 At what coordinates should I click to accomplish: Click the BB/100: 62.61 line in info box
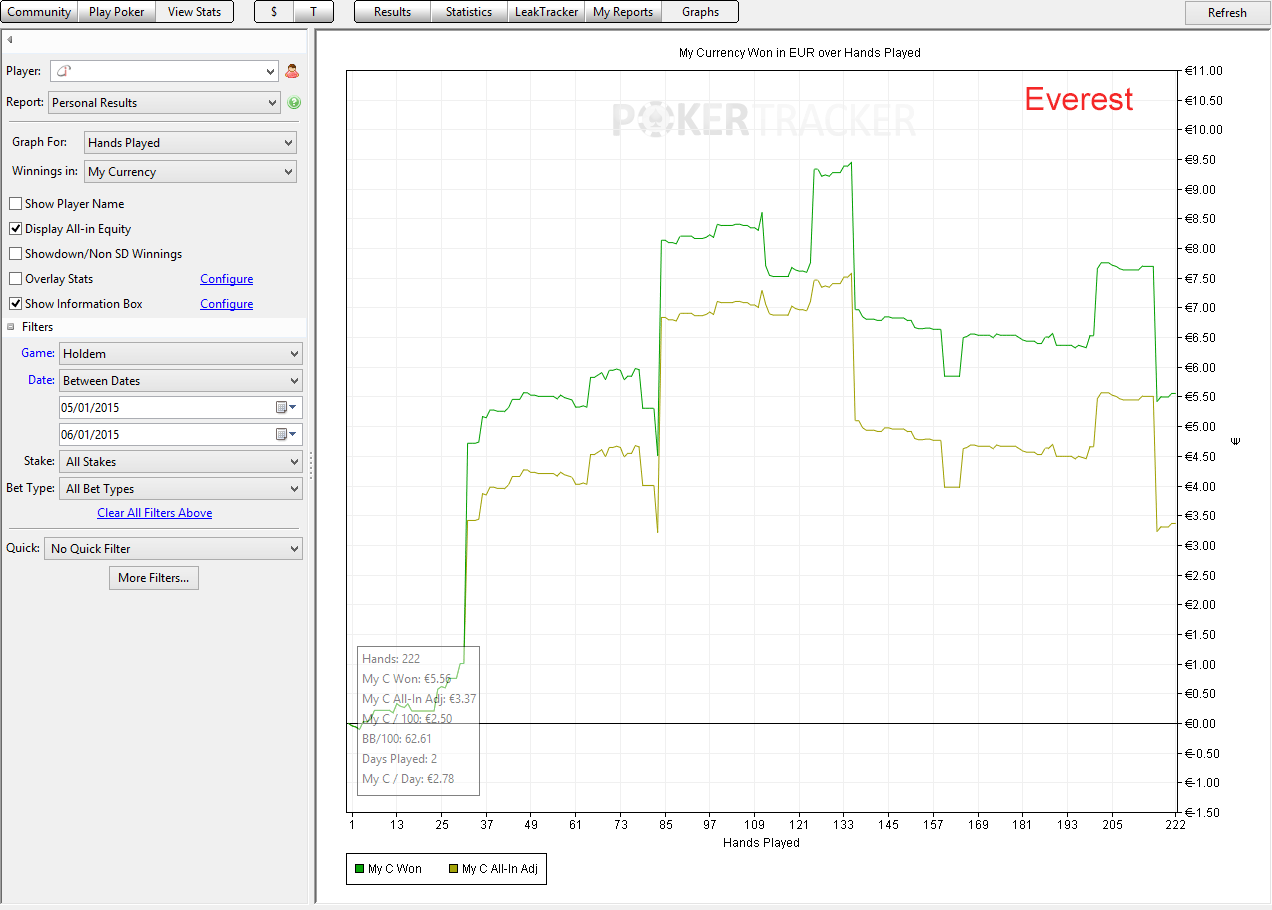click(x=397, y=739)
